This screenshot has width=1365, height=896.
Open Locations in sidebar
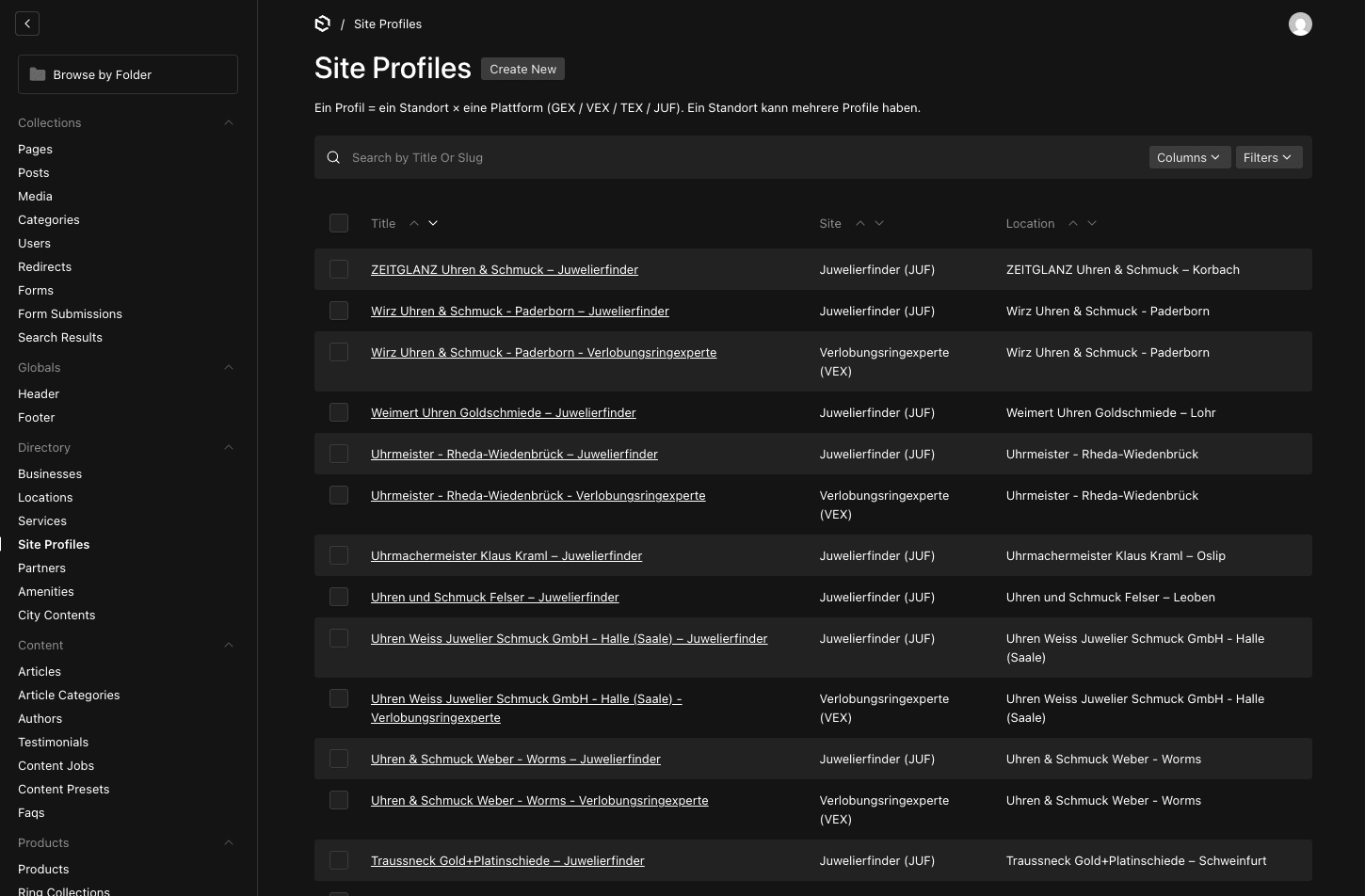point(45,497)
